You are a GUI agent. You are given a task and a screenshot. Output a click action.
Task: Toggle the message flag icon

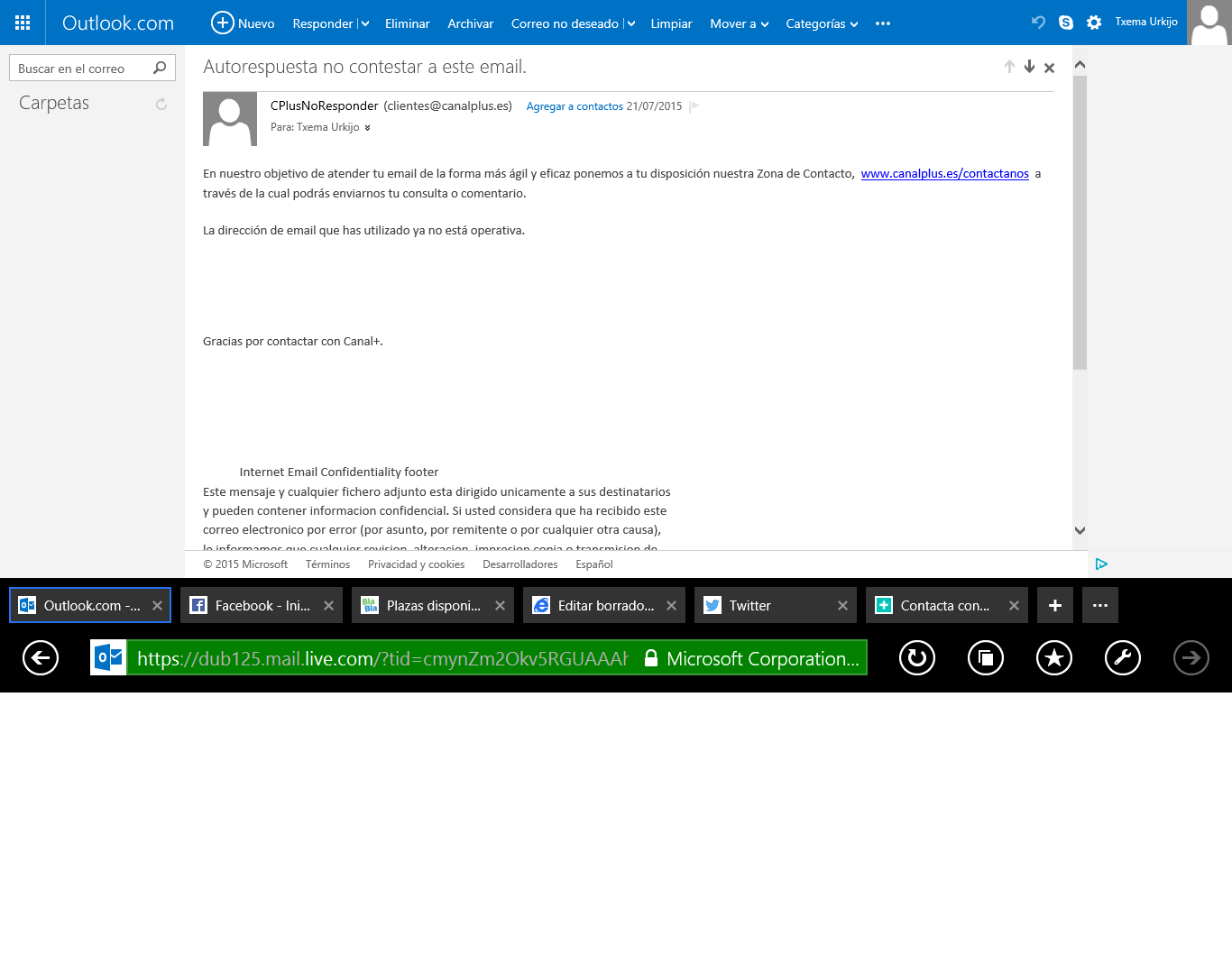(694, 106)
